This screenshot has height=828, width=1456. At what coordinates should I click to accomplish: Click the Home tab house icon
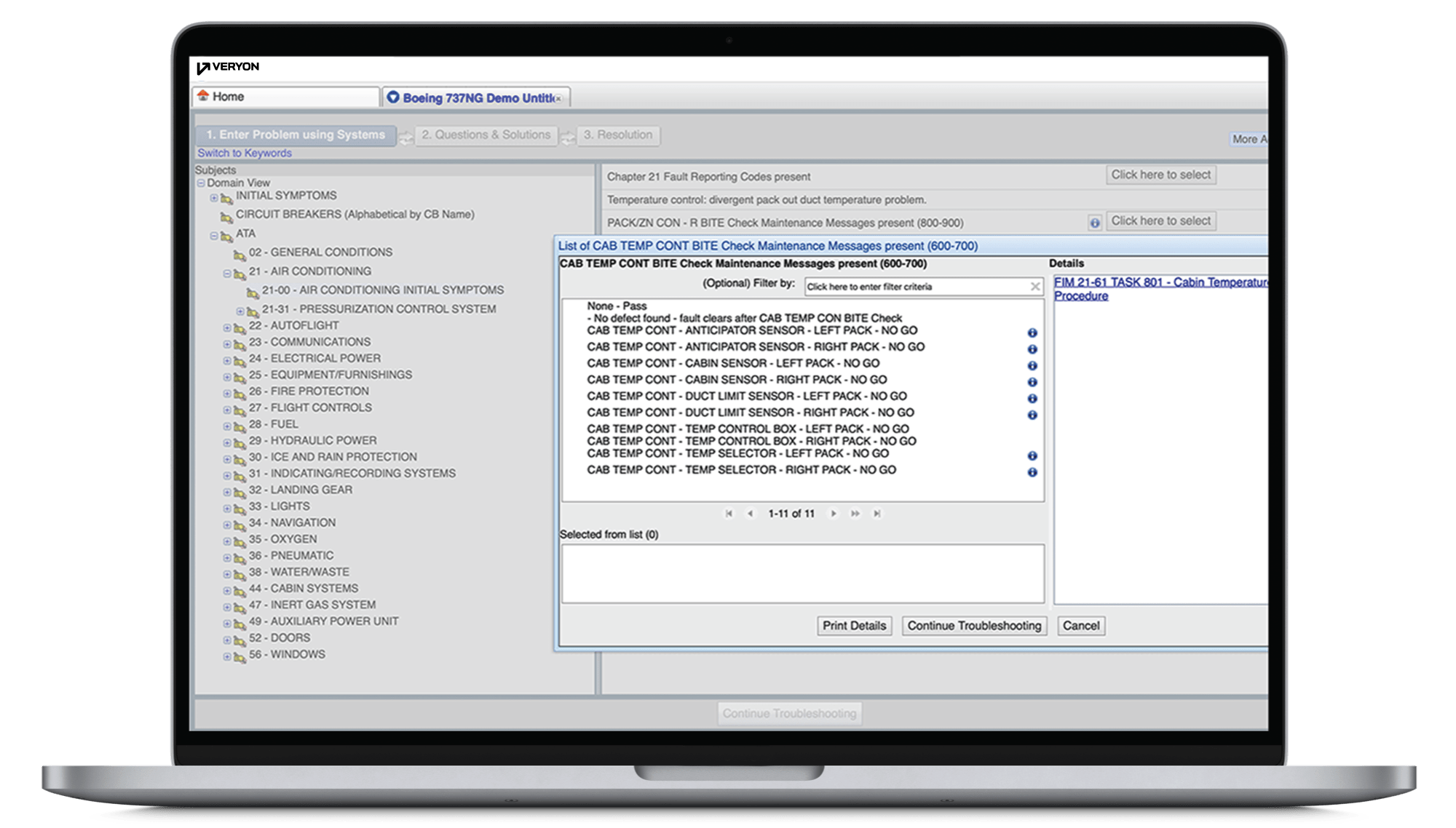(x=203, y=96)
